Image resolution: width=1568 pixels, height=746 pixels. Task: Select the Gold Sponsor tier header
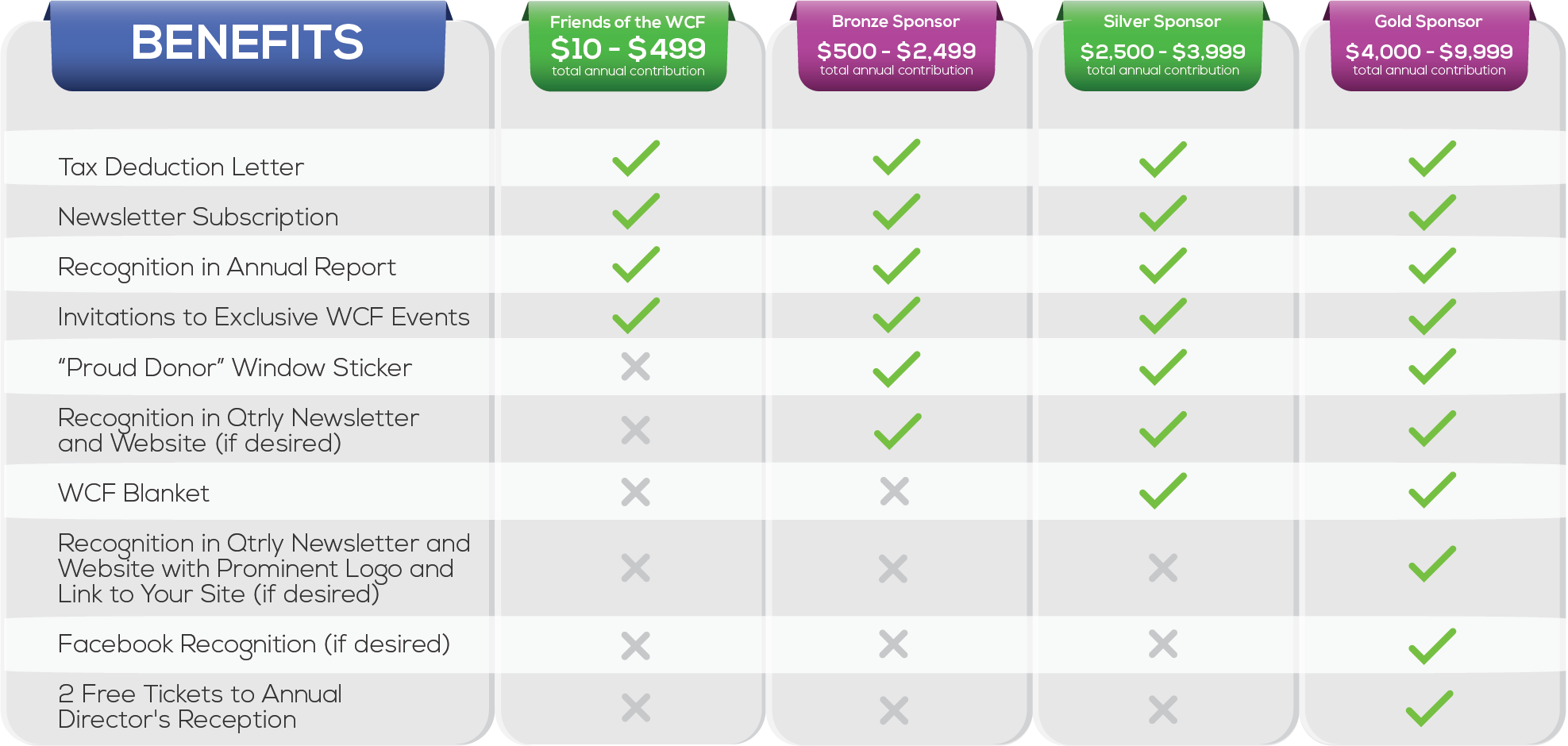point(1429,46)
